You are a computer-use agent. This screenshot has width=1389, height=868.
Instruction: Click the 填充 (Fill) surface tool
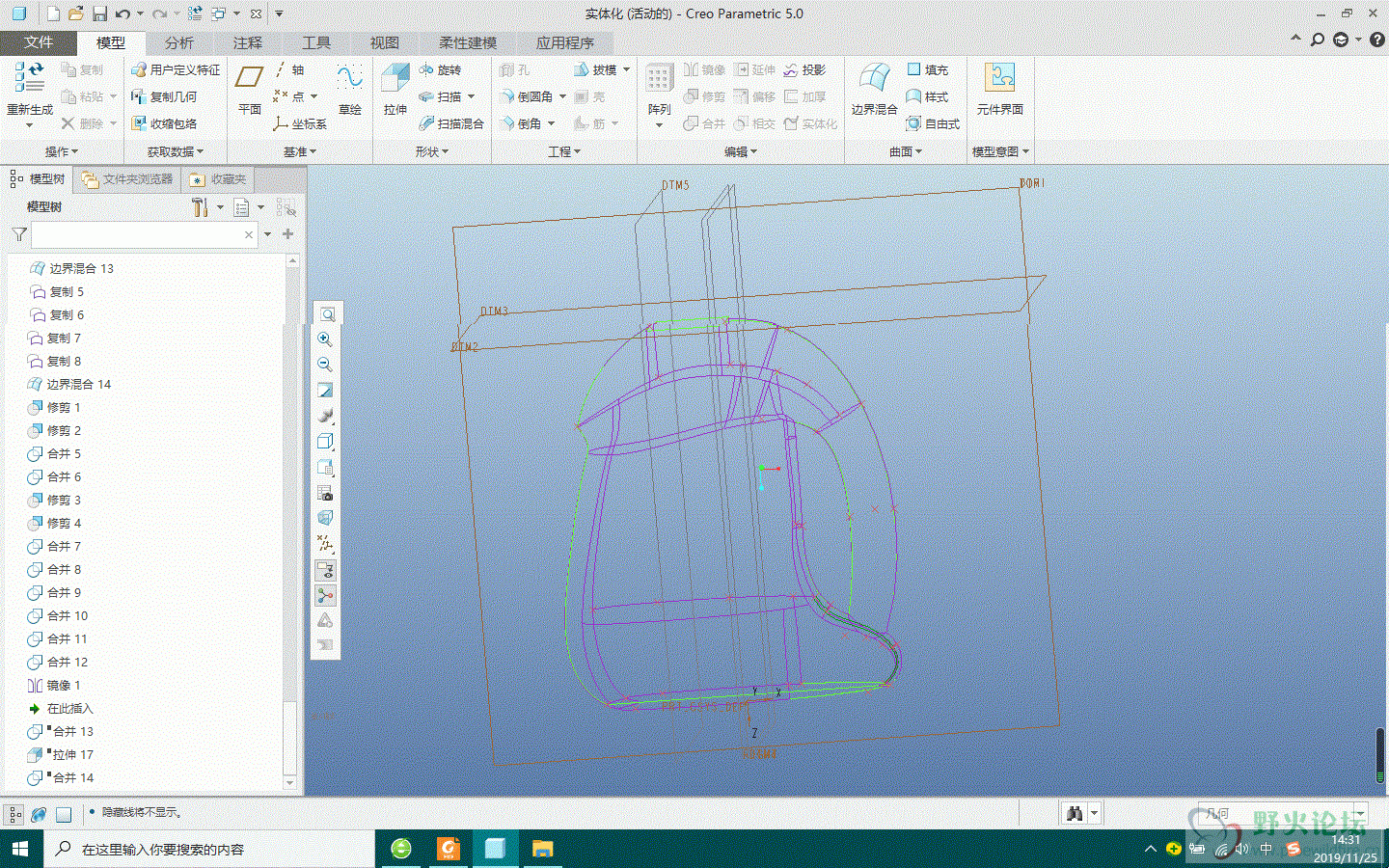coord(927,69)
